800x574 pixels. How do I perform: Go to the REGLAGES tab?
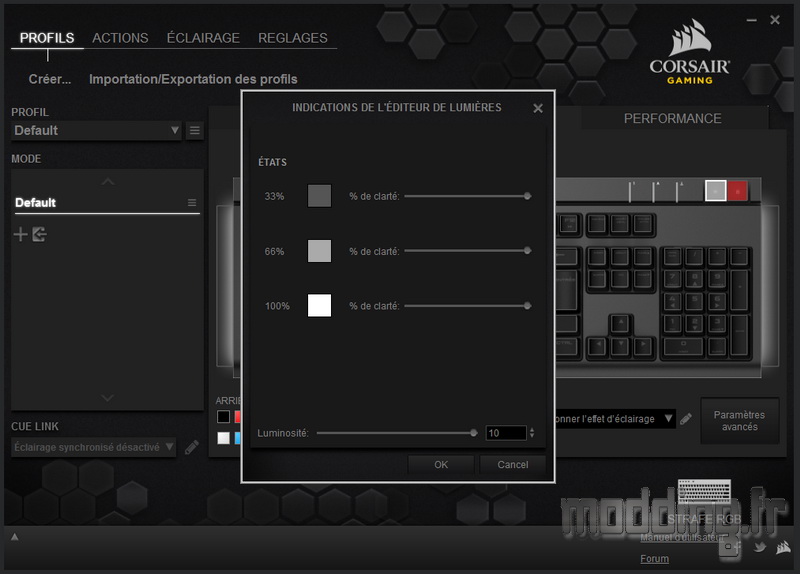point(292,38)
